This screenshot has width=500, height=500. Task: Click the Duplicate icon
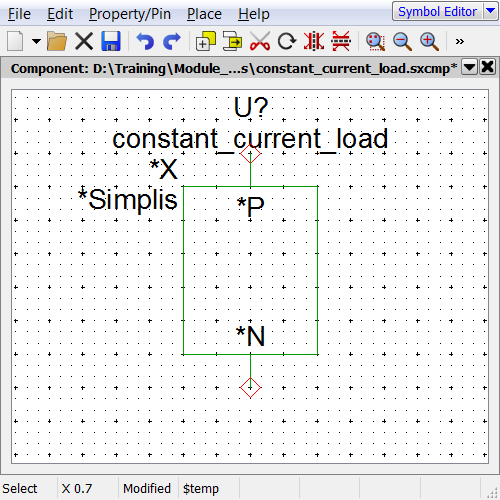pyautogui.click(x=206, y=41)
